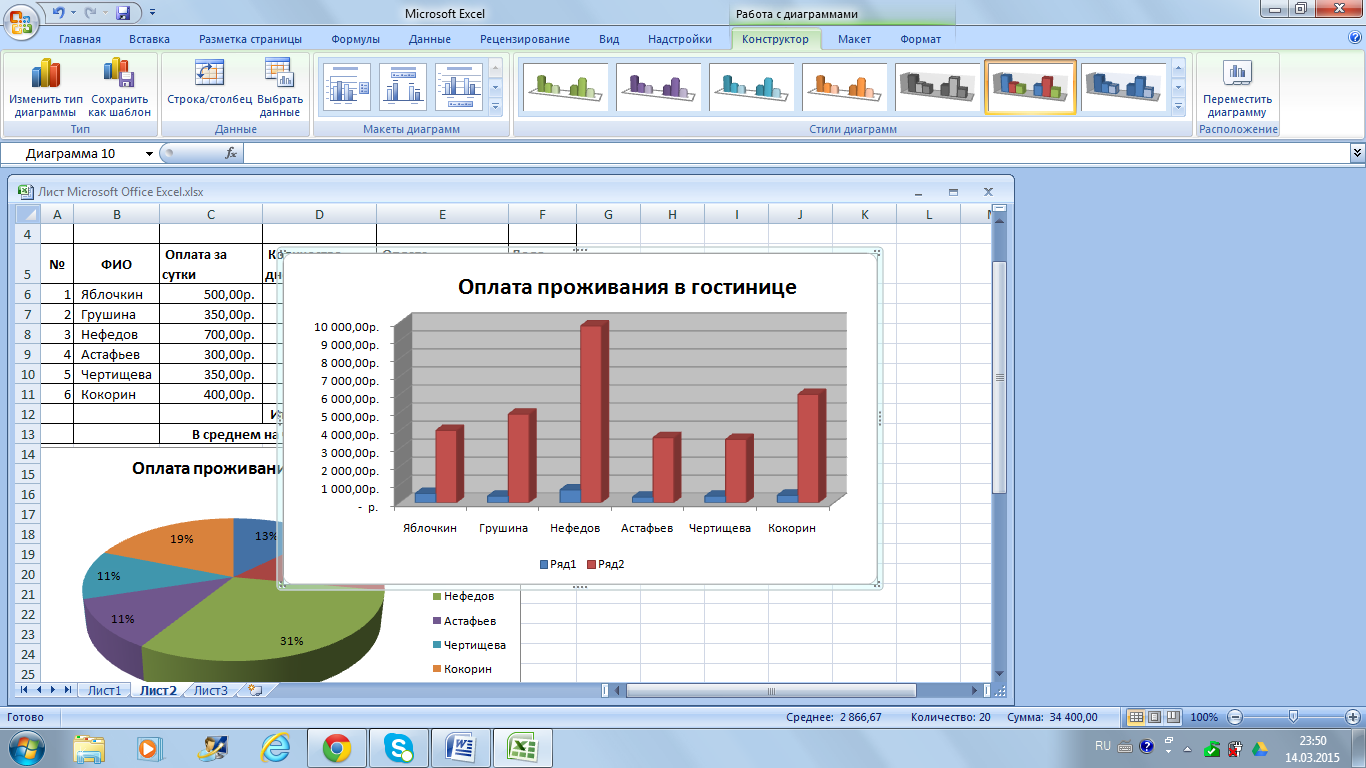
Task: Click the Excel Help question mark icon
Action: [1354, 37]
